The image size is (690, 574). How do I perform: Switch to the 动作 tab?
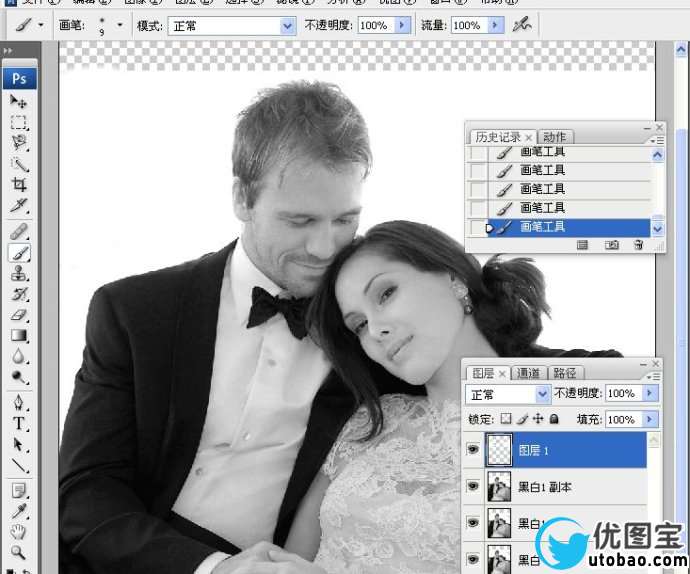(554, 137)
